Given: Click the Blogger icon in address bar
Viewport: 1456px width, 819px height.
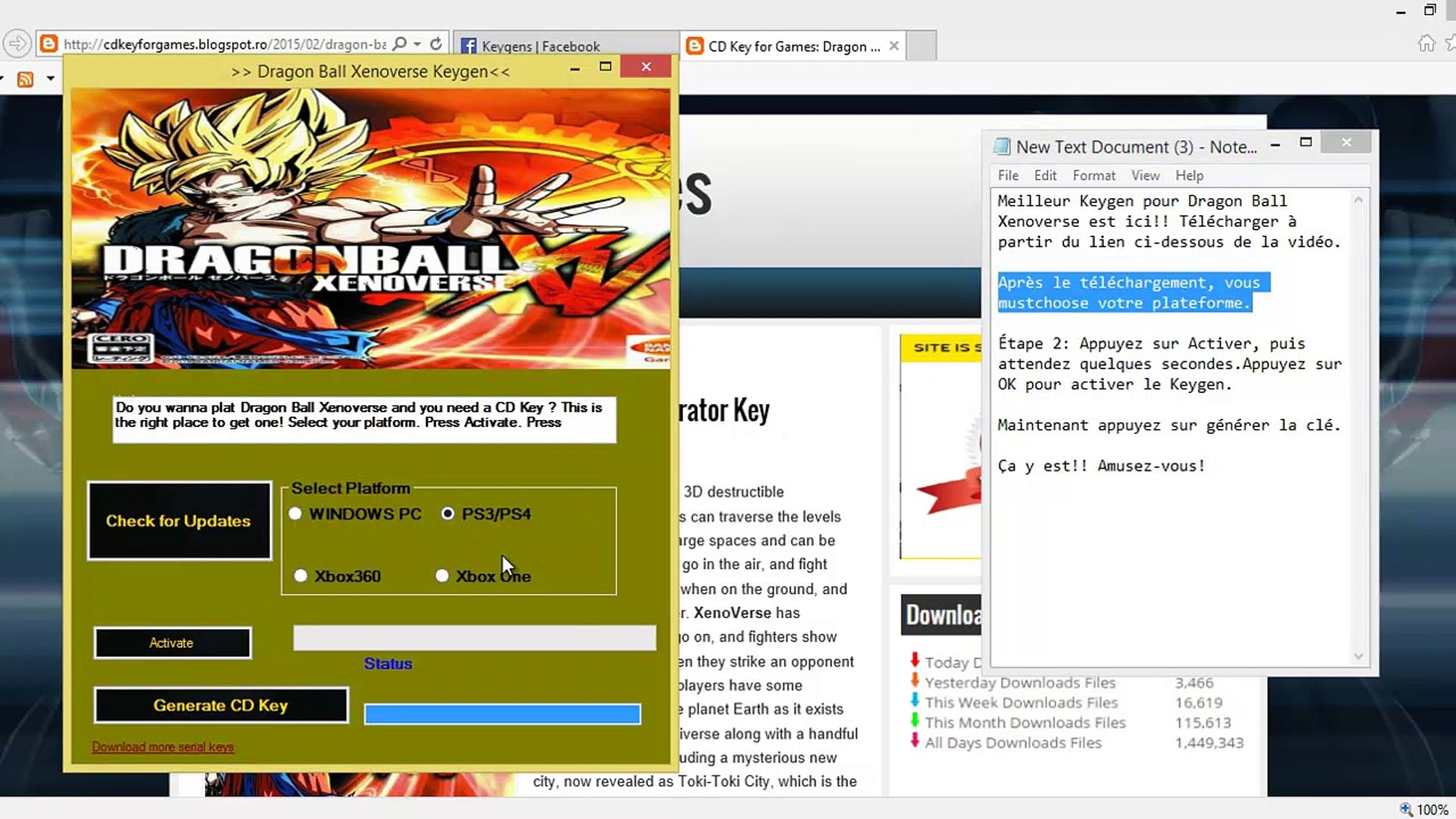Looking at the screenshot, I should coord(49,44).
